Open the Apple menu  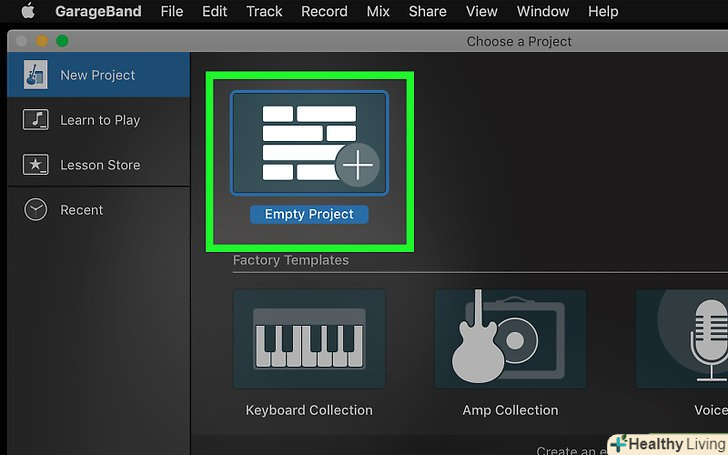(x=28, y=11)
